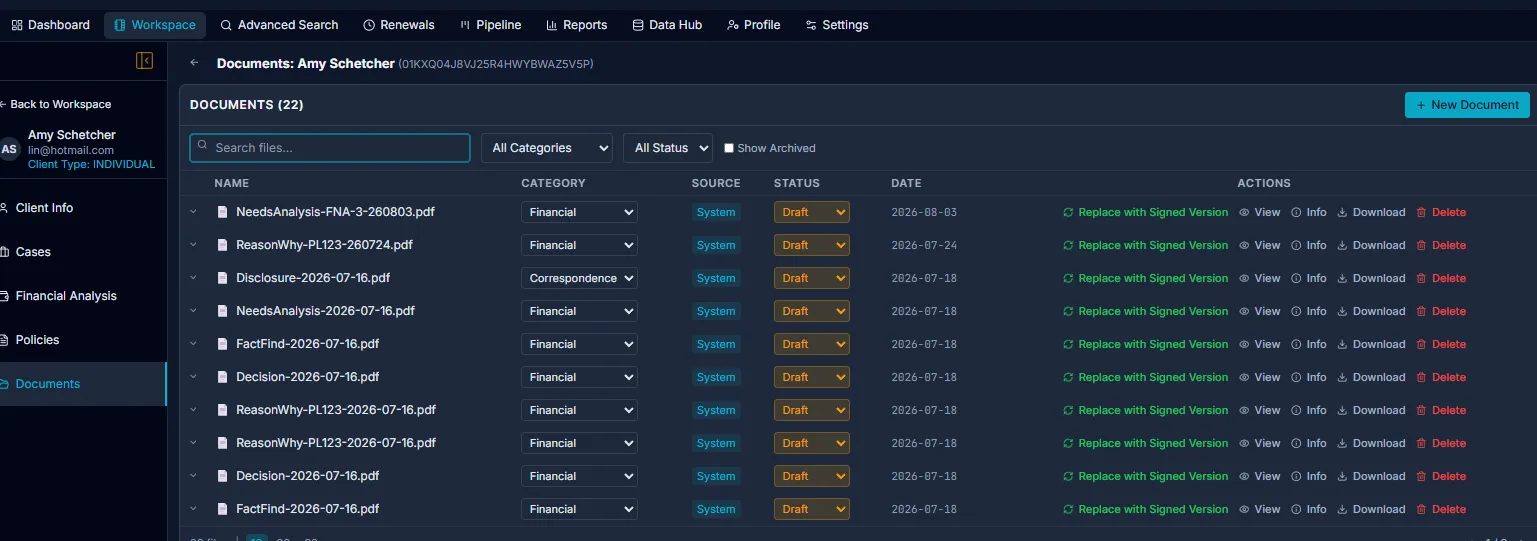Open the Data Hub tab
The image size is (1537, 541).
click(667, 25)
